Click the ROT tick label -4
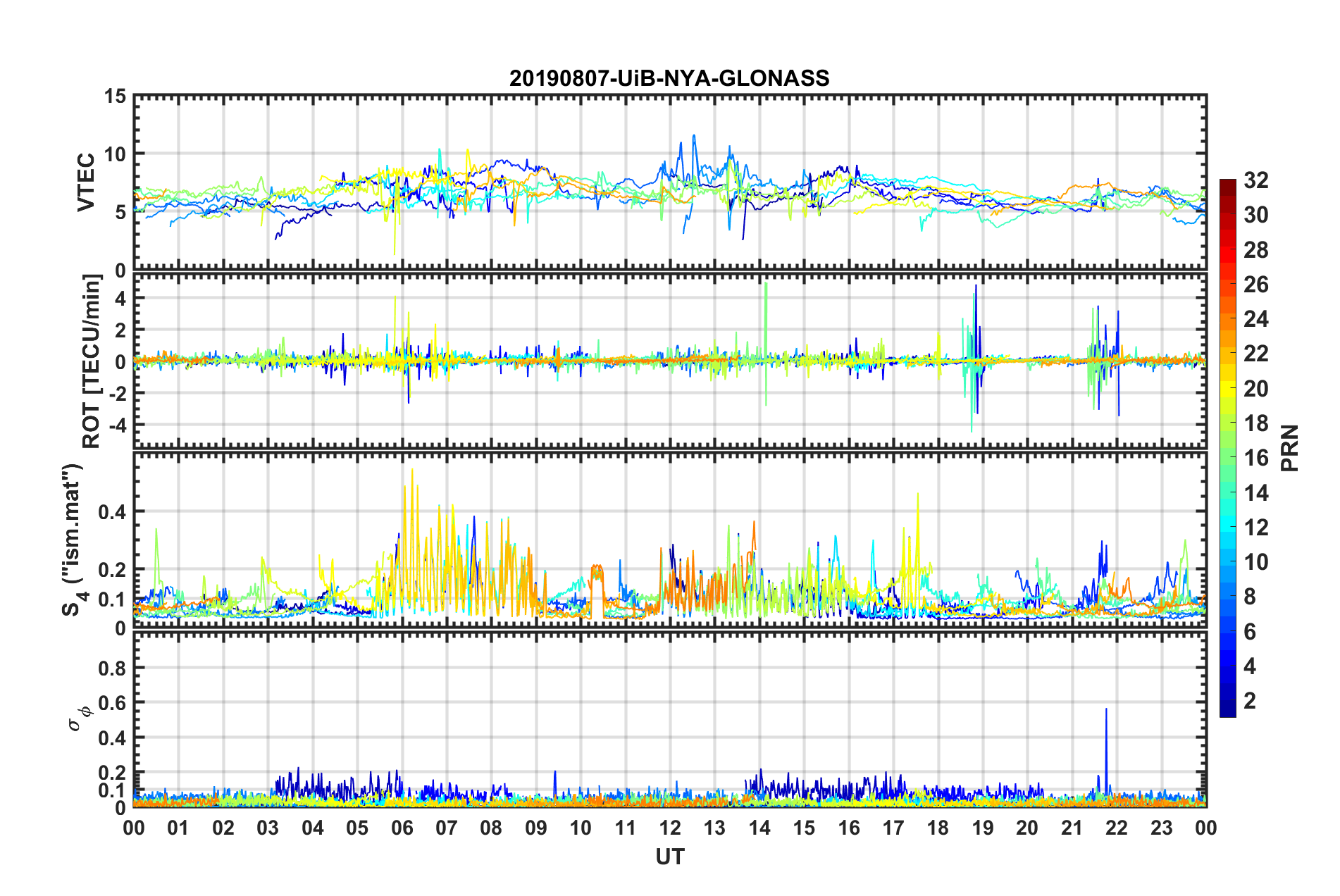 (x=116, y=425)
